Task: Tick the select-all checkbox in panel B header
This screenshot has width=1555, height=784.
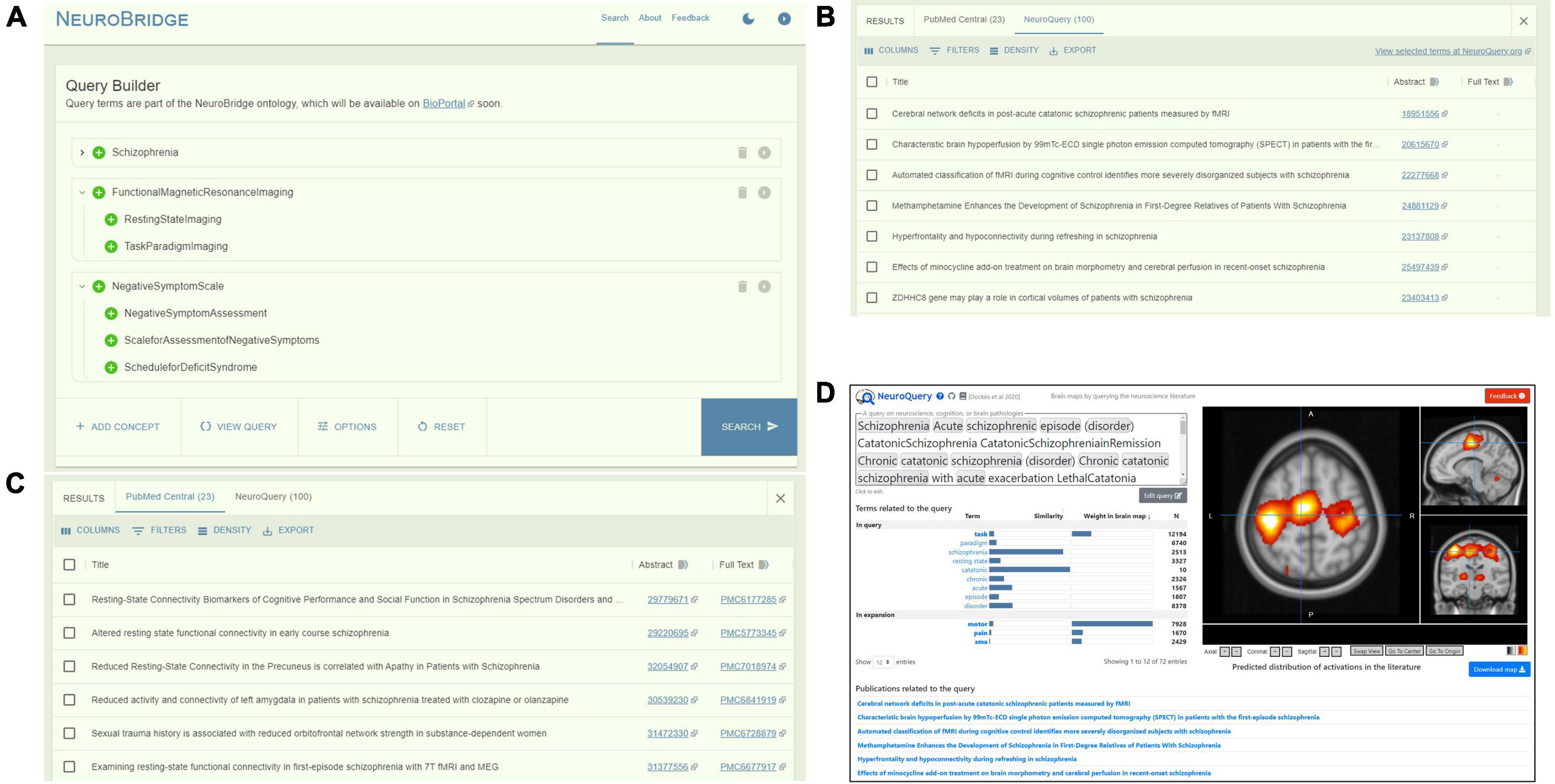Action: point(871,82)
